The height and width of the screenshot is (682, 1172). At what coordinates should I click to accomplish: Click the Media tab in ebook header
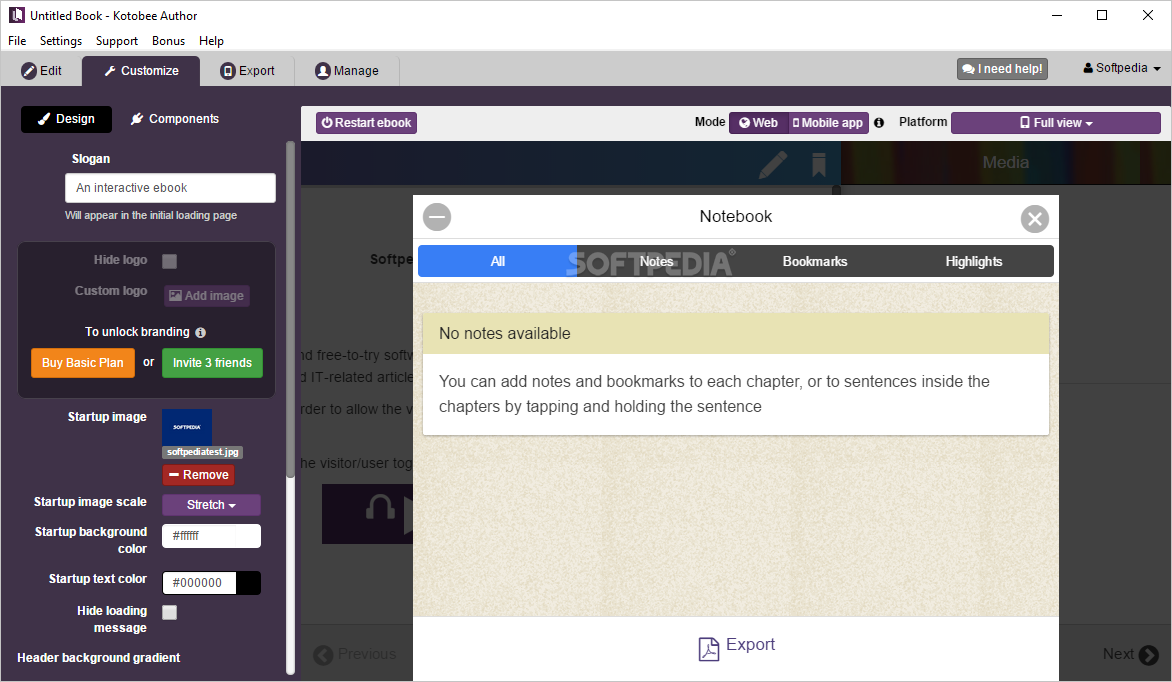click(x=1006, y=162)
